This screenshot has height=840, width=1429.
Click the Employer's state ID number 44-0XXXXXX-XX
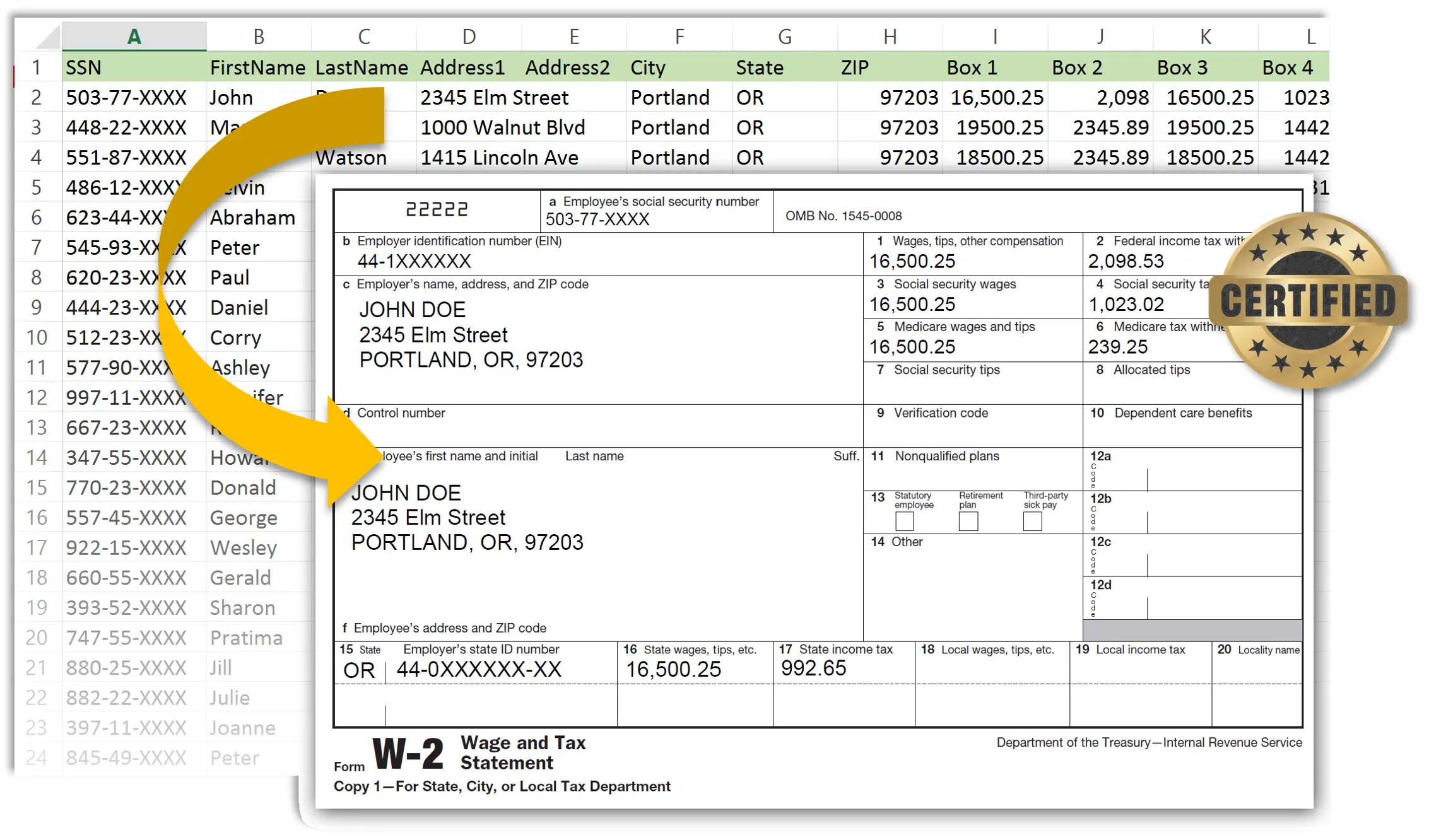479,669
